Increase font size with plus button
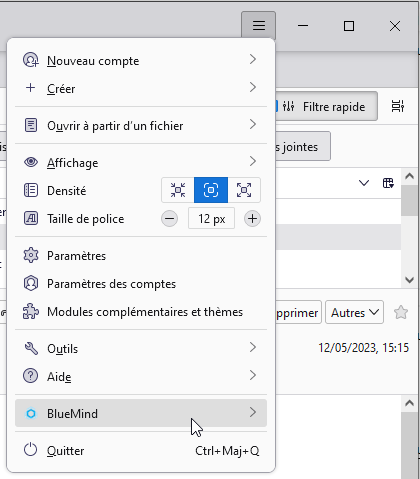The width and height of the screenshot is (420, 479). click(x=252, y=219)
